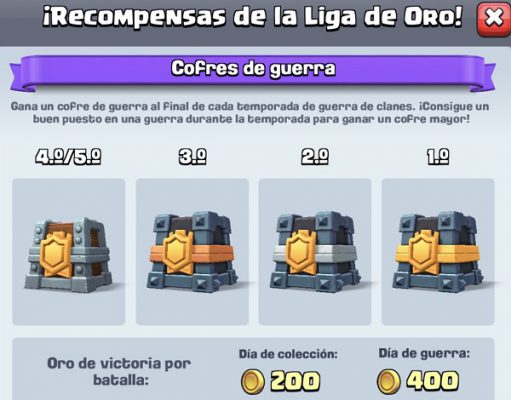Screen dimensions: 511x400
Task: Select the silver-banded 2º place chest
Action: click(315, 252)
